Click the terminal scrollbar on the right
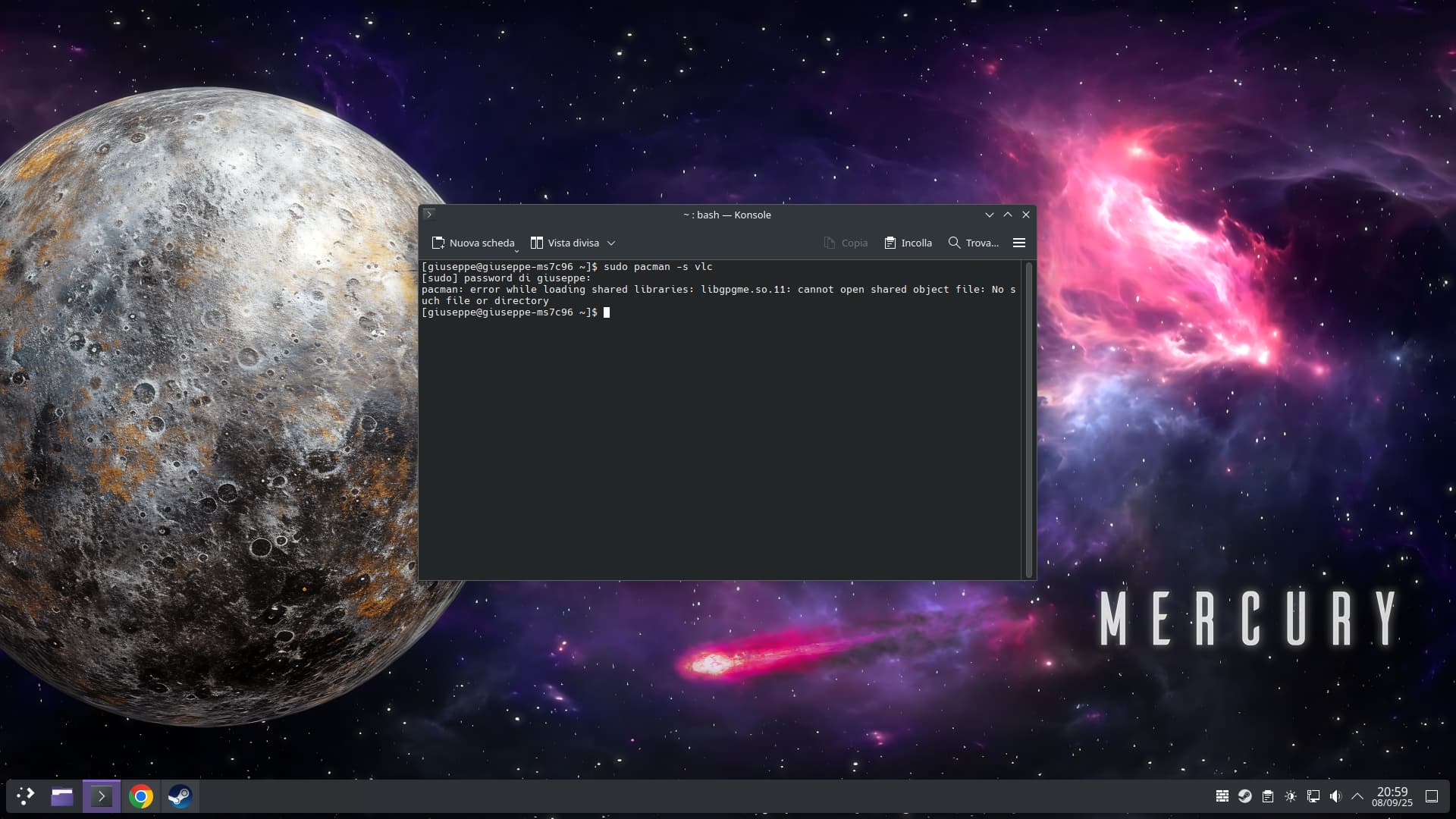The height and width of the screenshot is (819, 1456). (x=1029, y=417)
